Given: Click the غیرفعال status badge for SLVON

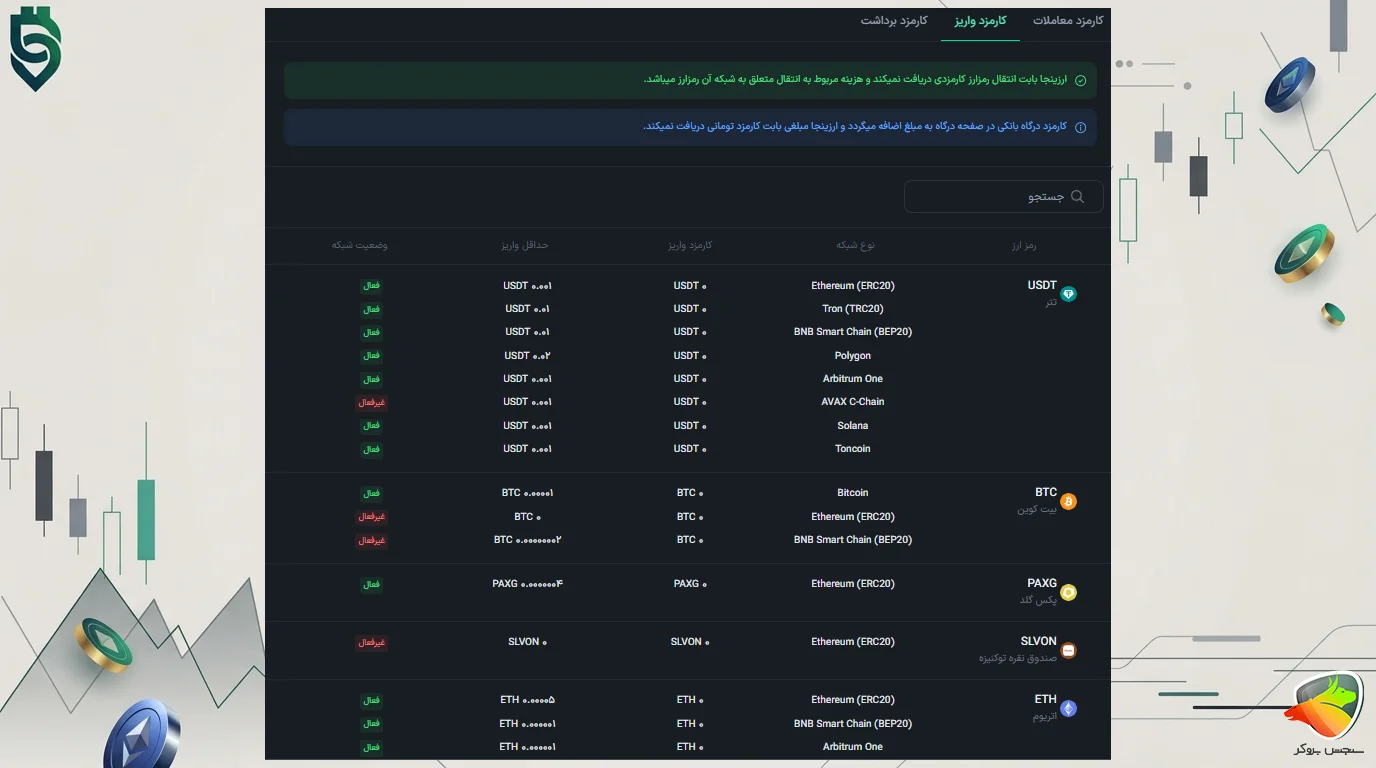Looking at the screenshot, I should pos(372,643).
